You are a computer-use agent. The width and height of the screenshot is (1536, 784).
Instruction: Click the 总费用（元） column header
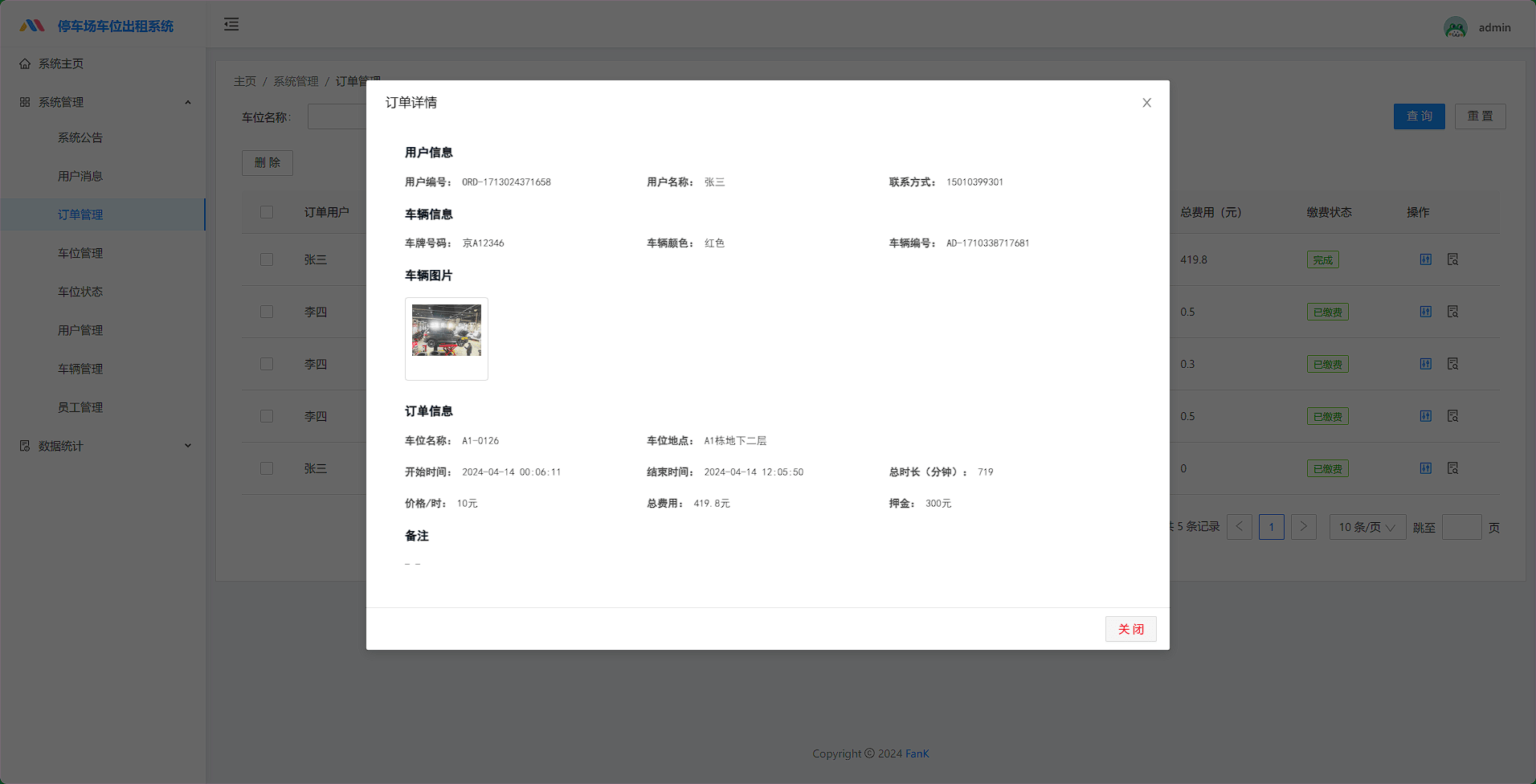(x=1211, y=212)
